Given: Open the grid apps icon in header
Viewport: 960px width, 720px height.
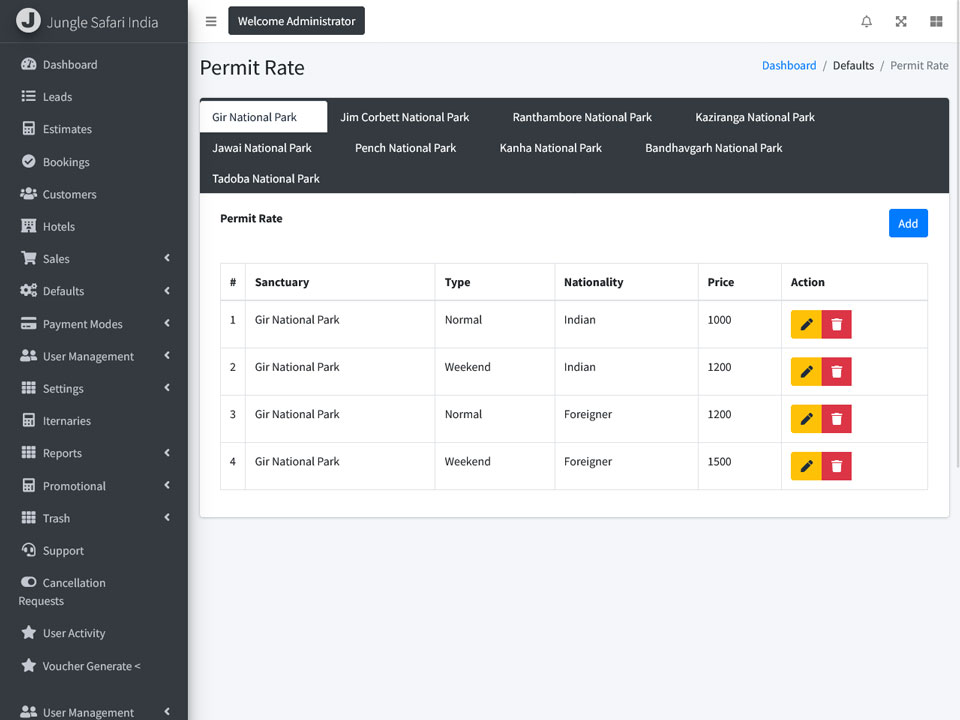Looking at the screenshot, I should point(936,21).
